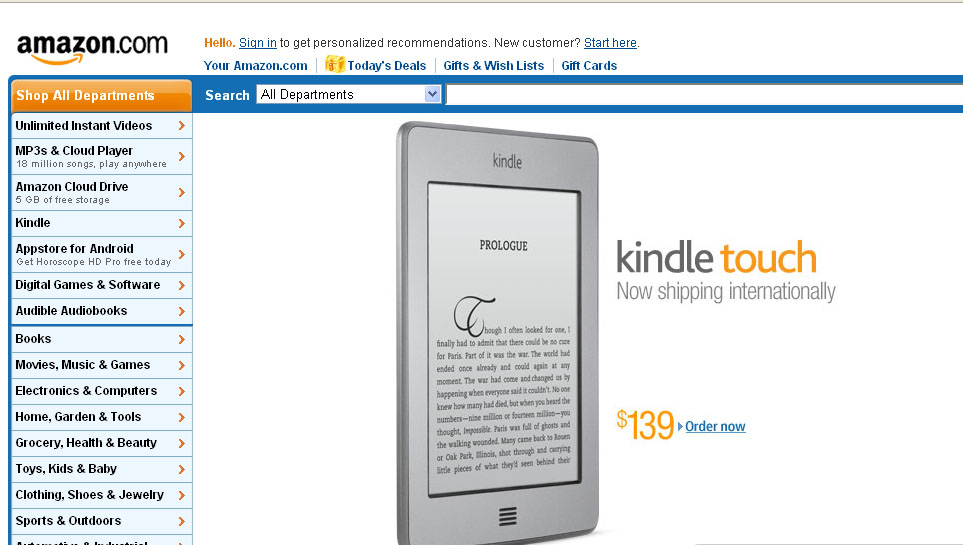Click inside the search text field

click(704, 95)
